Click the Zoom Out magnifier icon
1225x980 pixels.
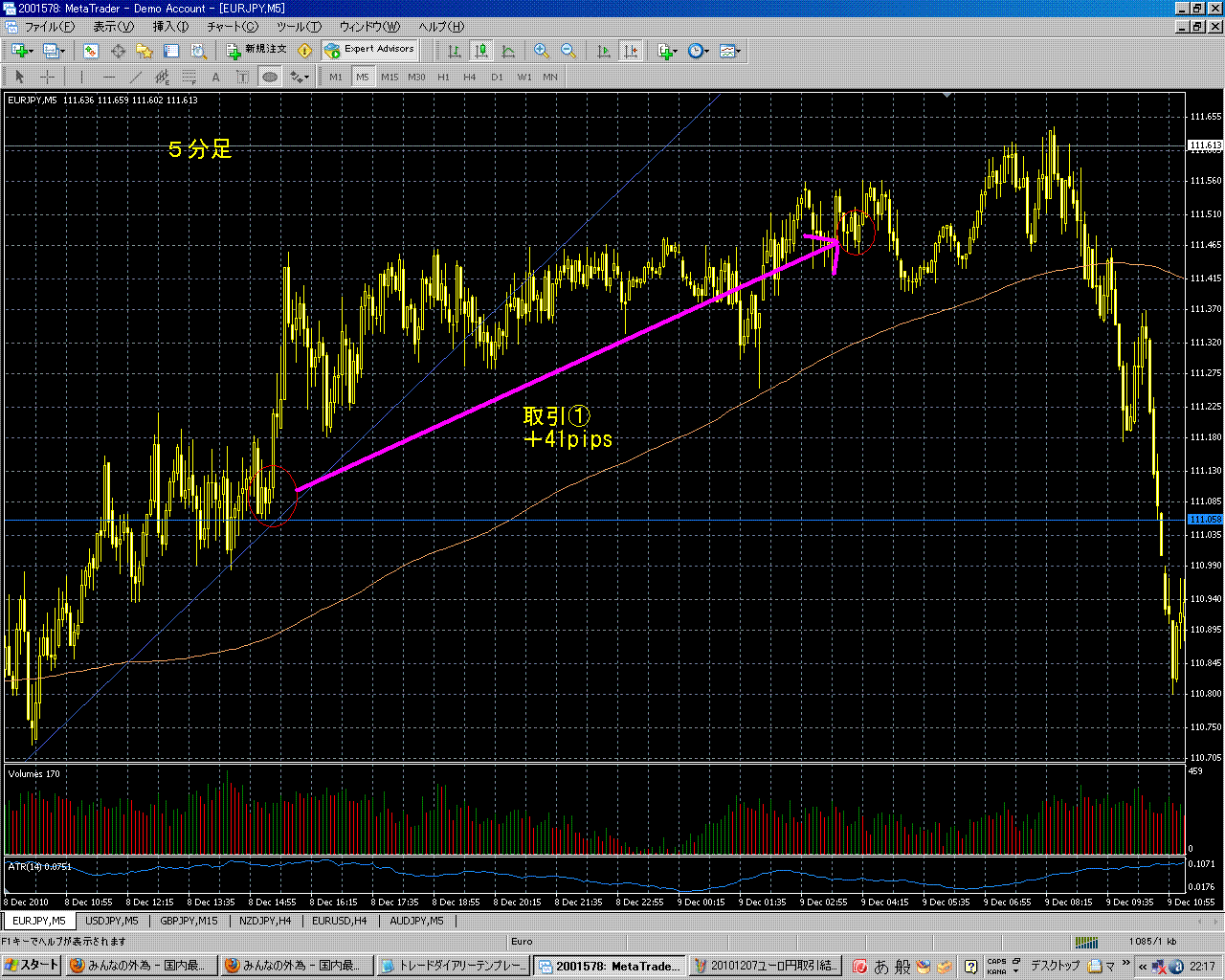[x=568, y=51]
